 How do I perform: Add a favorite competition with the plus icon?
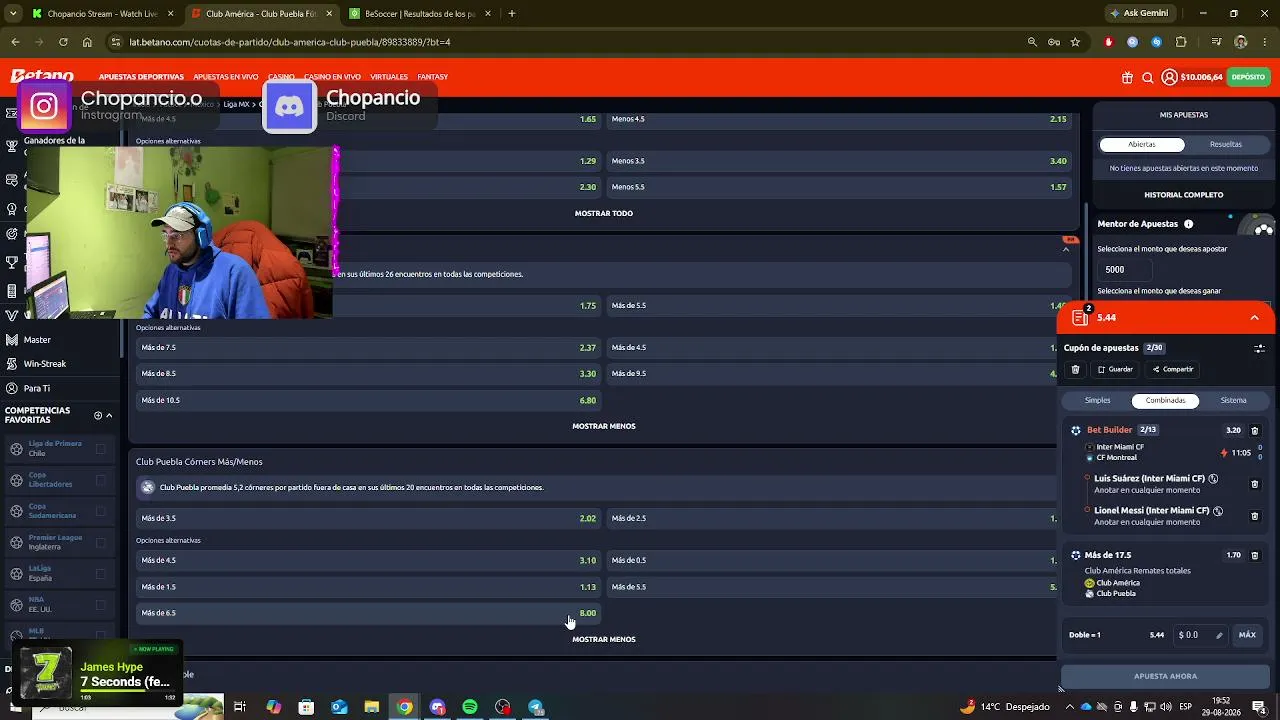tap(98, 415)
